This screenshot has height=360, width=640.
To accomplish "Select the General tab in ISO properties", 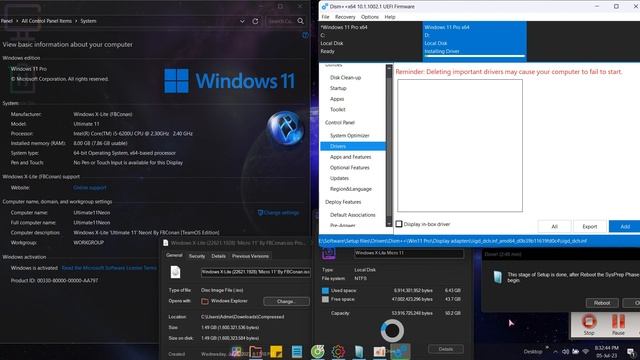I will pyautogui.click(x=174, y=256).
